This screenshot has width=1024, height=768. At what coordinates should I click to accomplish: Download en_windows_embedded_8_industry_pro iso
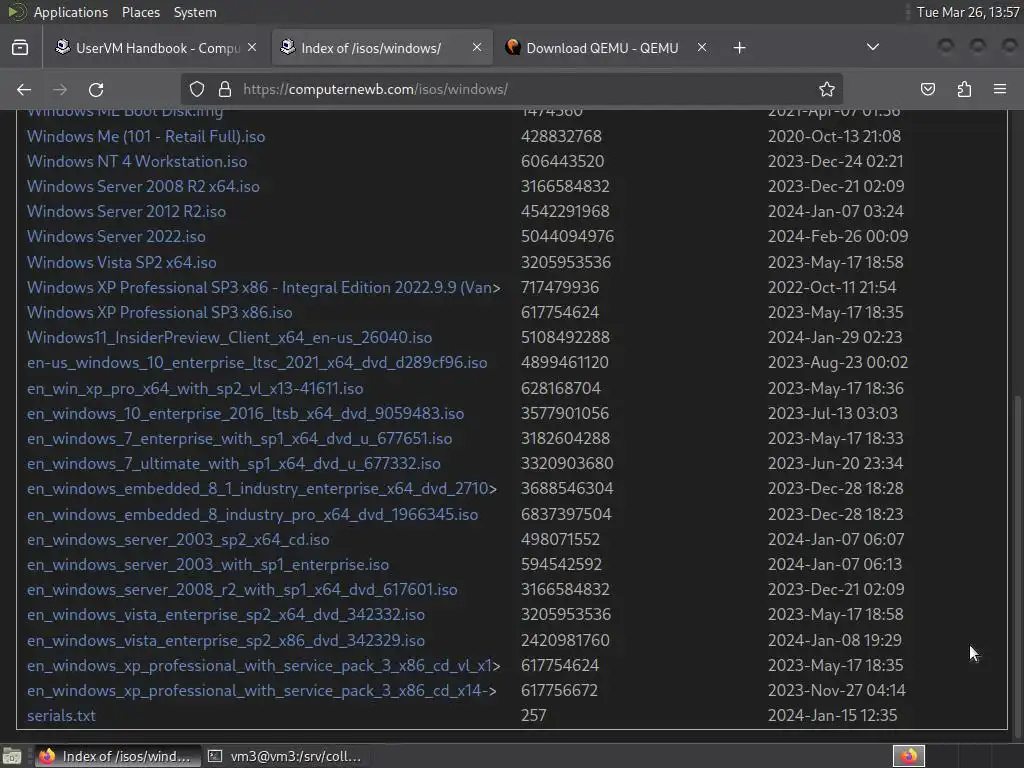(x=253, y=515)
